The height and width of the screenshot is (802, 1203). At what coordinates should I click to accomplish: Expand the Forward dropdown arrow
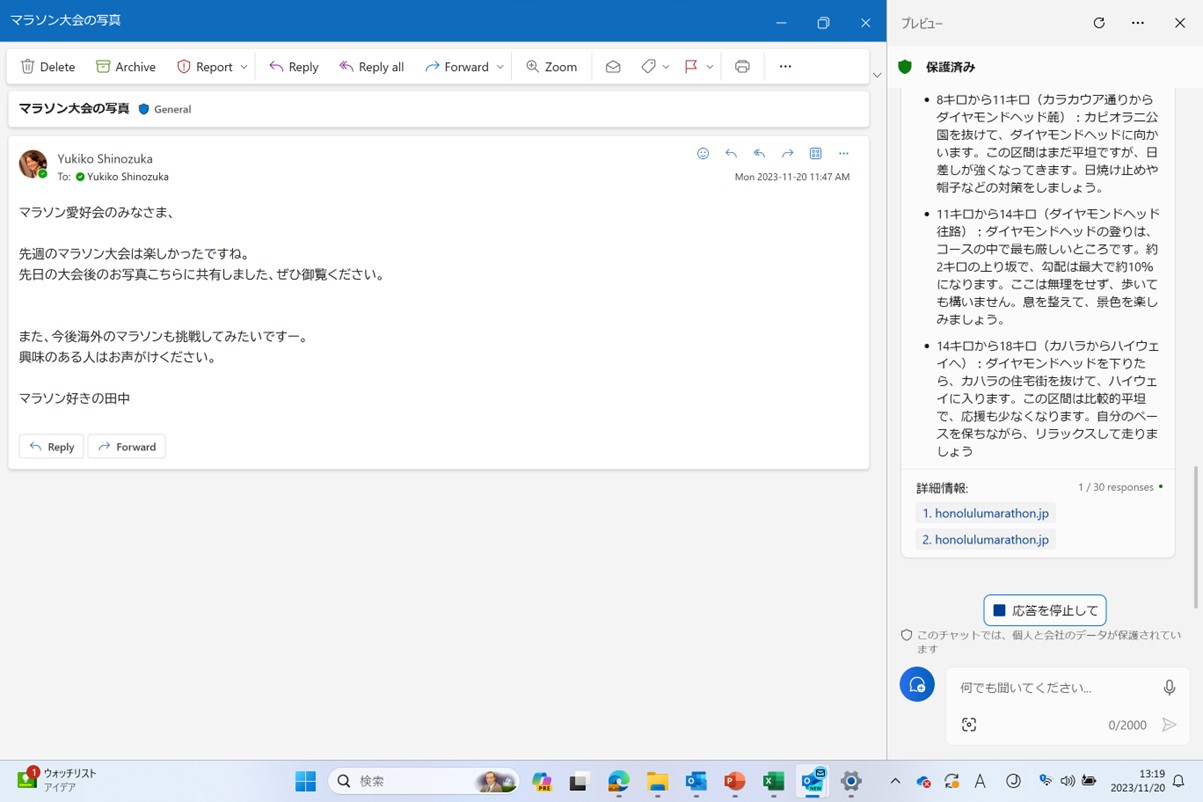pyautogui.click(x=500, y=67)
